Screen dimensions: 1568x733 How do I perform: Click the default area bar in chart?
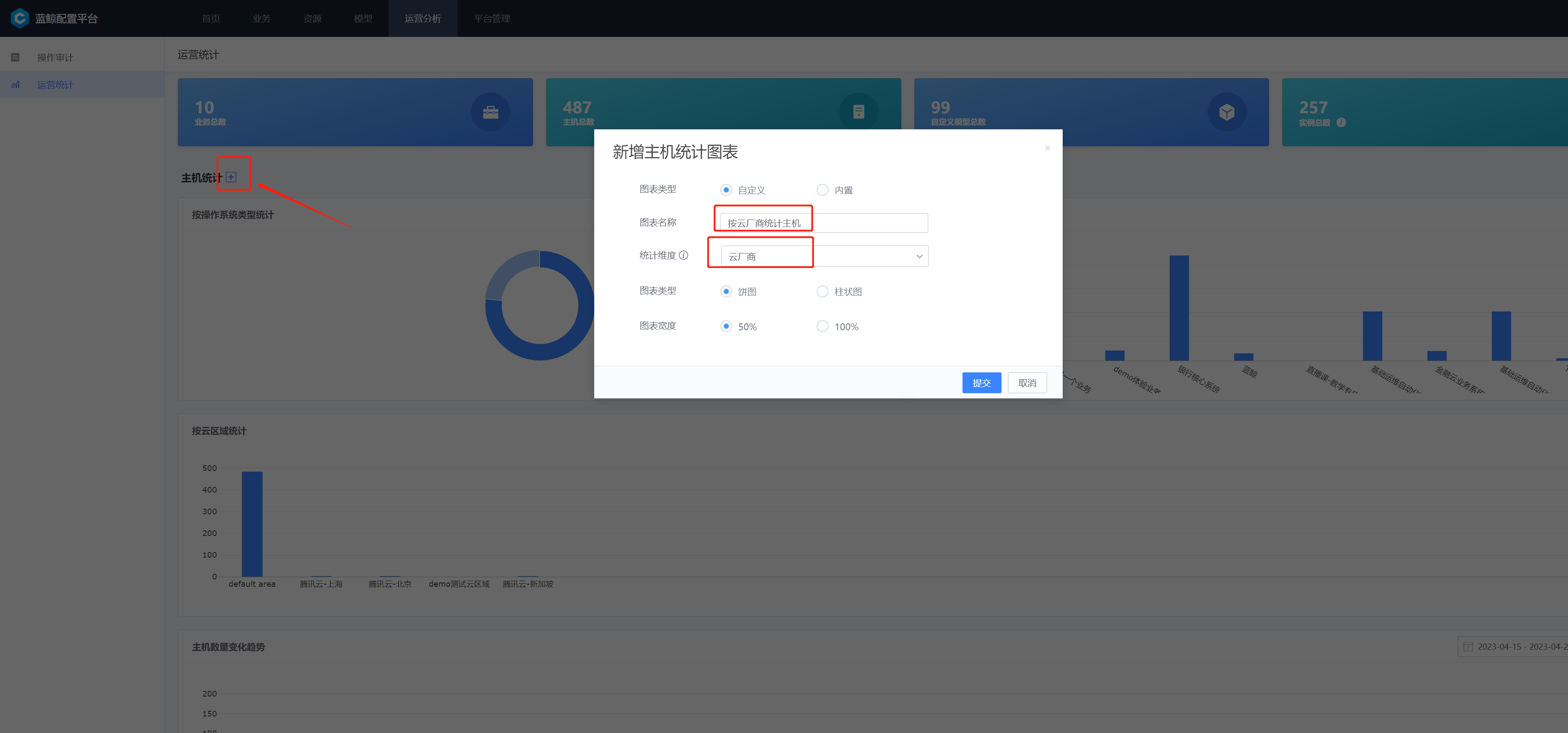tap(252, 524)
